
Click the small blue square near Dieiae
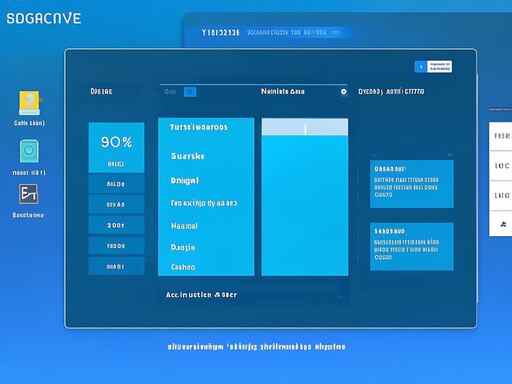tap(190, 92)
